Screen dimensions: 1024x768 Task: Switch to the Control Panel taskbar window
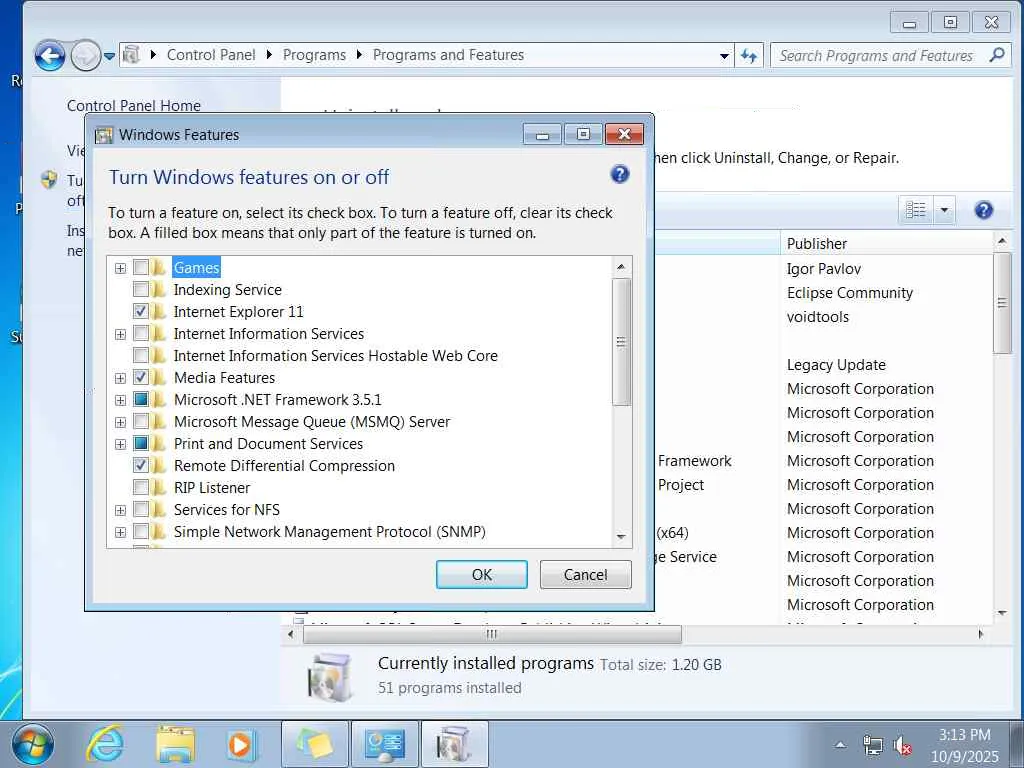385,744
